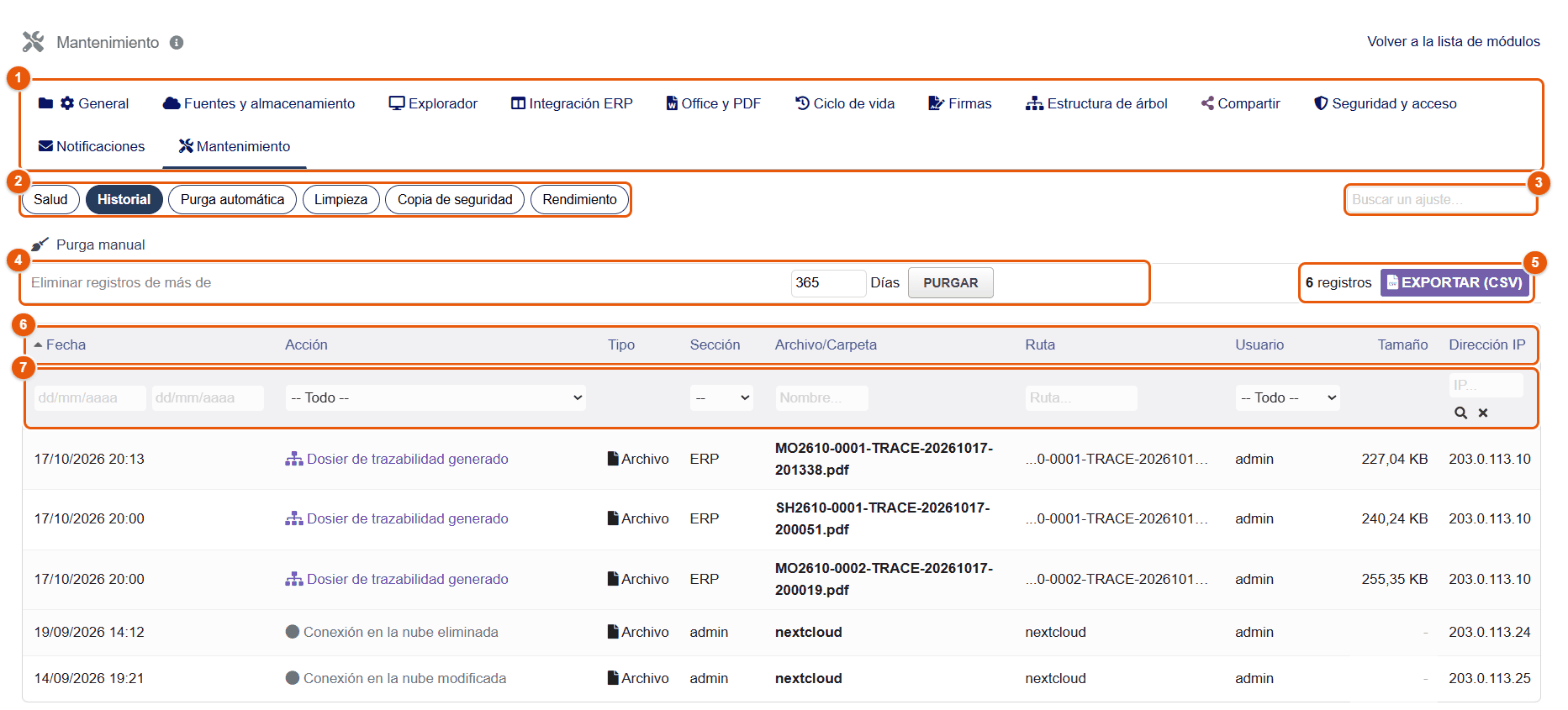Viewport: 1568px width, 710px height.
Task: Focus the Ruta filter field
Action: coord(1082,398)
